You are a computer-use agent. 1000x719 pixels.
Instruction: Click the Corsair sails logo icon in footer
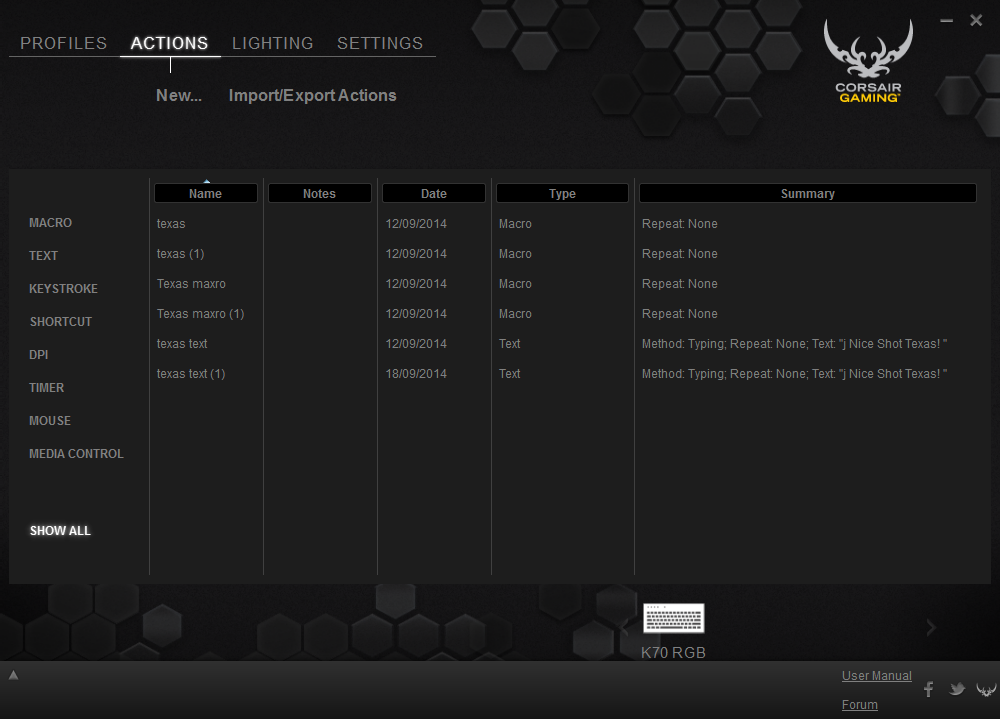click(986, 690)
